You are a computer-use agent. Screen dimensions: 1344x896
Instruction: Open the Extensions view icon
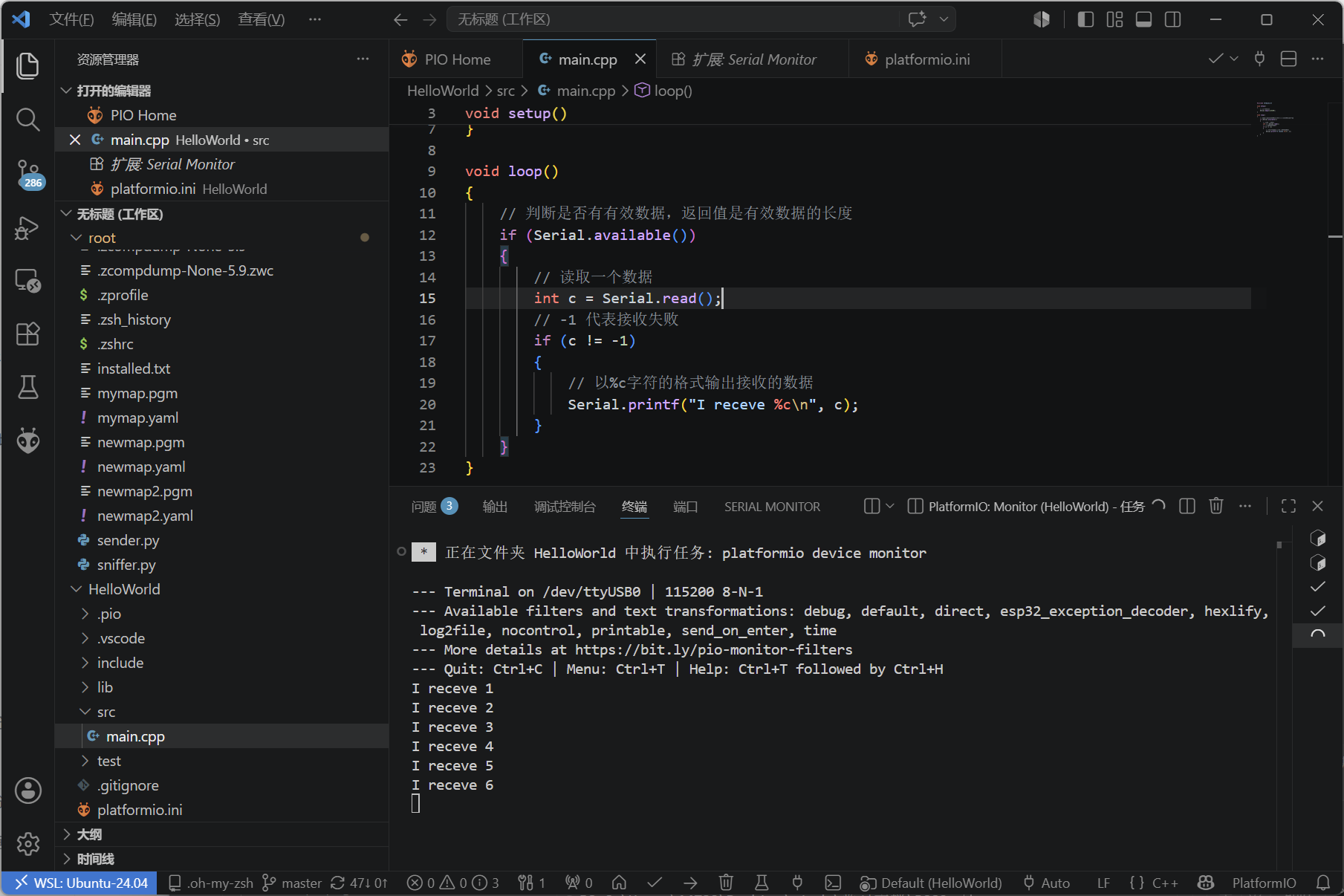tap(28, 334)
